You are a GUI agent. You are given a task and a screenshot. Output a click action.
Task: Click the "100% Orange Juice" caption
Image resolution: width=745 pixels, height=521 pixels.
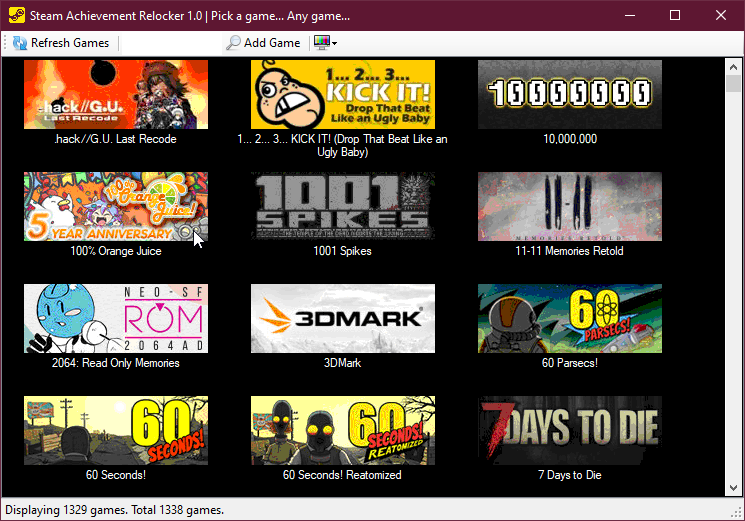pyautogui.click(x=116, y=251)
